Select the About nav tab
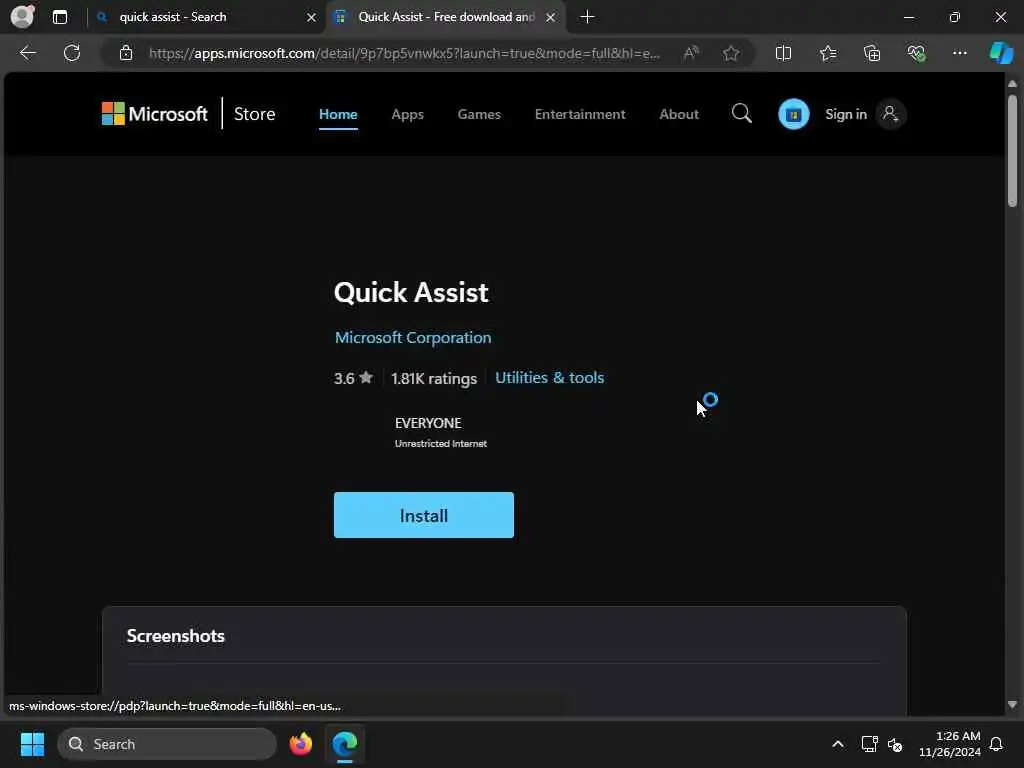The image size is (1024, 768). 679,114
